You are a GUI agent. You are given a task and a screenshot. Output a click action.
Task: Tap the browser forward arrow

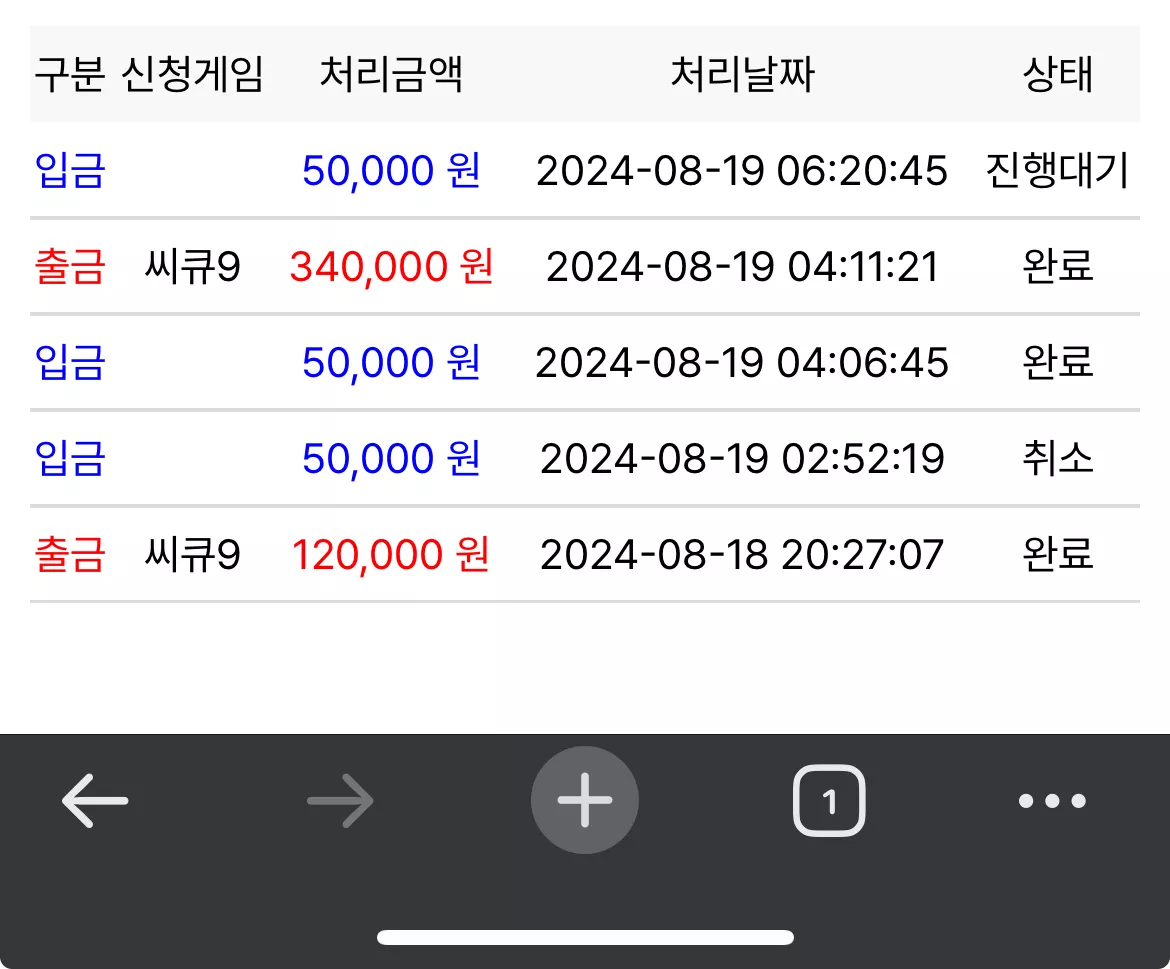pyautogui.click(x=340, y=800)
